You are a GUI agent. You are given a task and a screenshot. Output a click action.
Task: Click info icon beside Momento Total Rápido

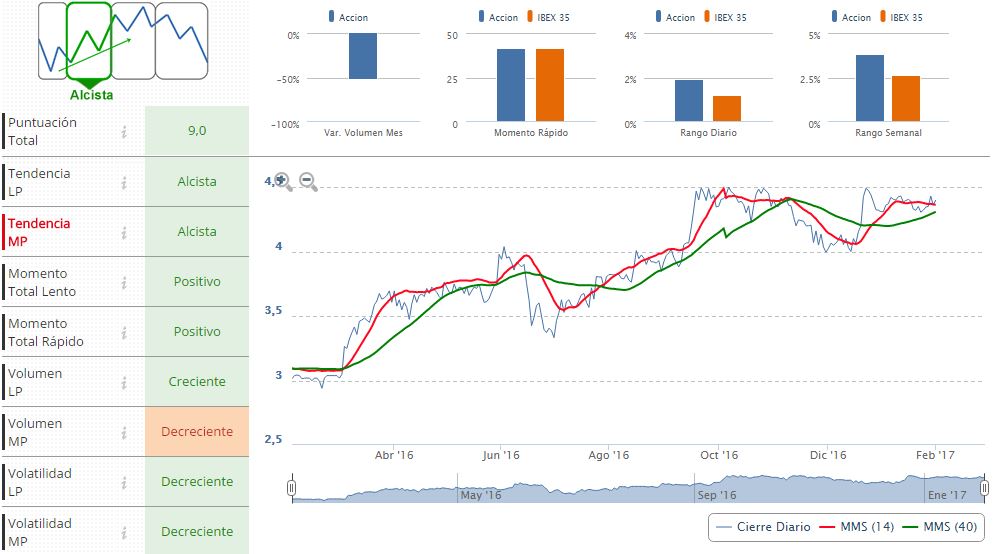click(124, 332)
